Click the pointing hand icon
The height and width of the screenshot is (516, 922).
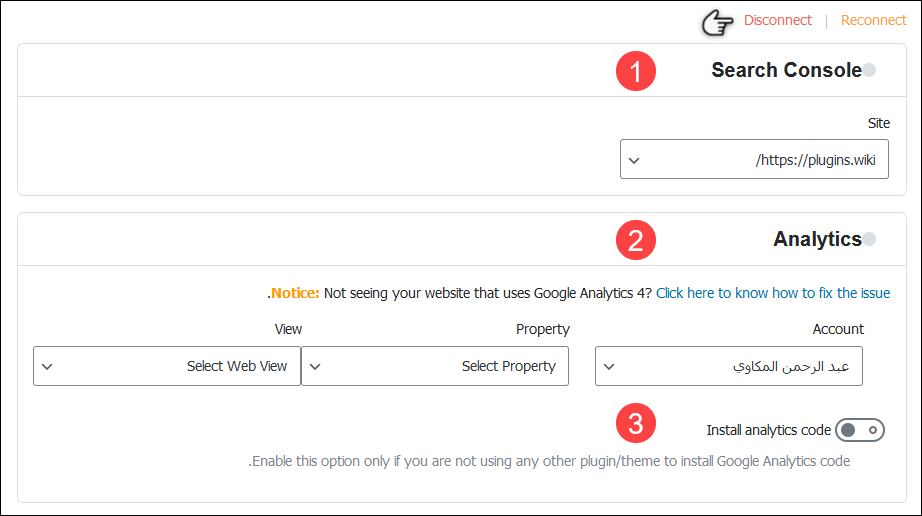point(717,22)
